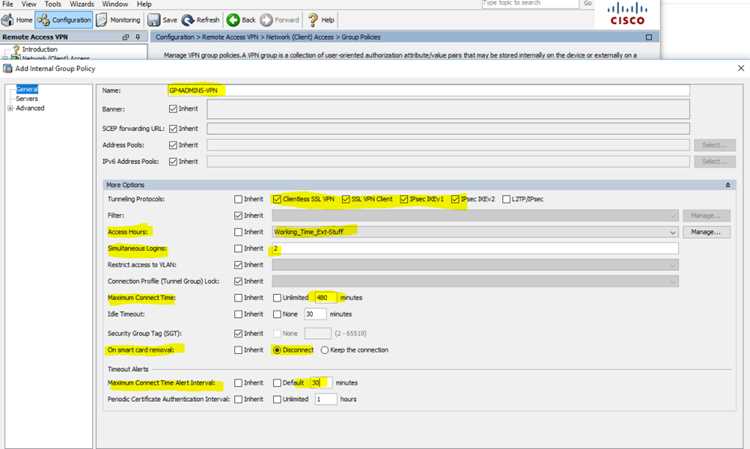The height and width of the screenshot is (449, 750).
Task: Check None for Idle Timeout
Action: click(277, 314)
